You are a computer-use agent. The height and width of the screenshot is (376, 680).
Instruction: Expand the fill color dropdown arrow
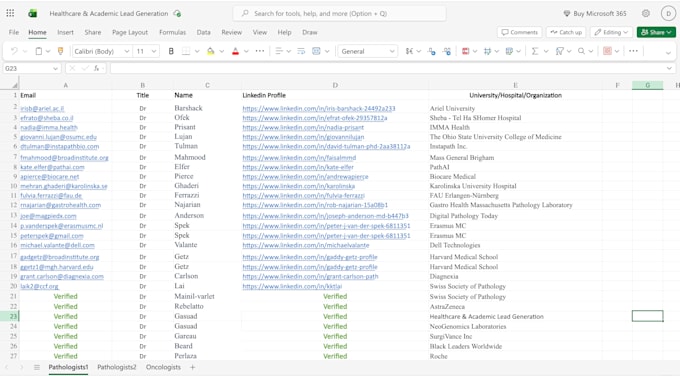click(x=222, y=51)
